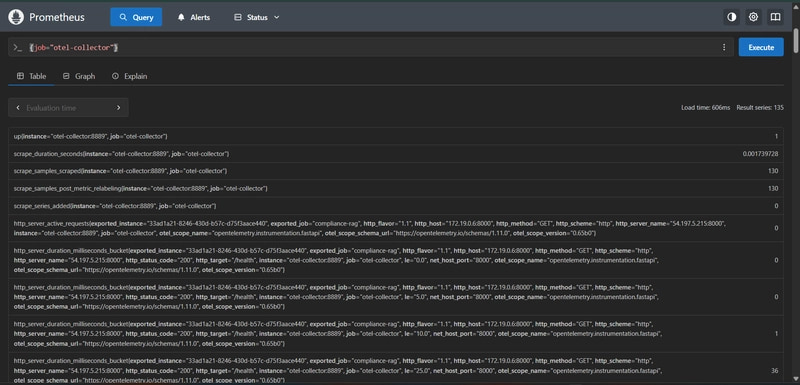This screenshot has height=385, width=800.
Task: Click the bucket series with le="10.0"
Action: coord(396,333)
